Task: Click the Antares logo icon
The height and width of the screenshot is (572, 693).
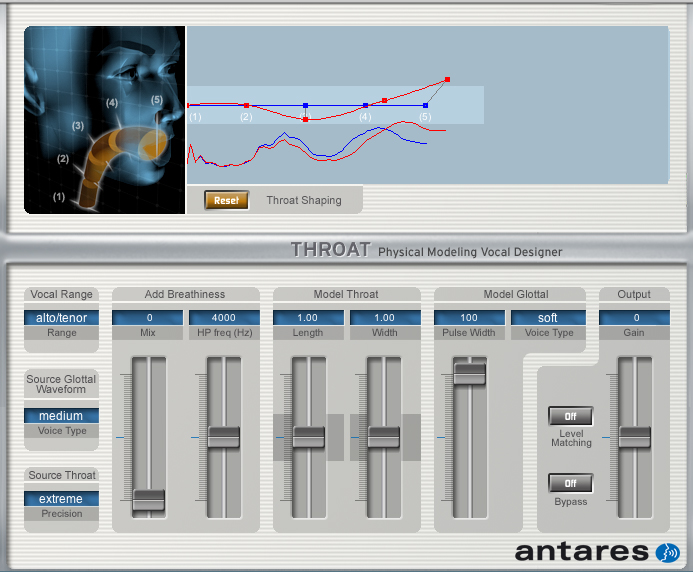Action: [x=666, y=552]
